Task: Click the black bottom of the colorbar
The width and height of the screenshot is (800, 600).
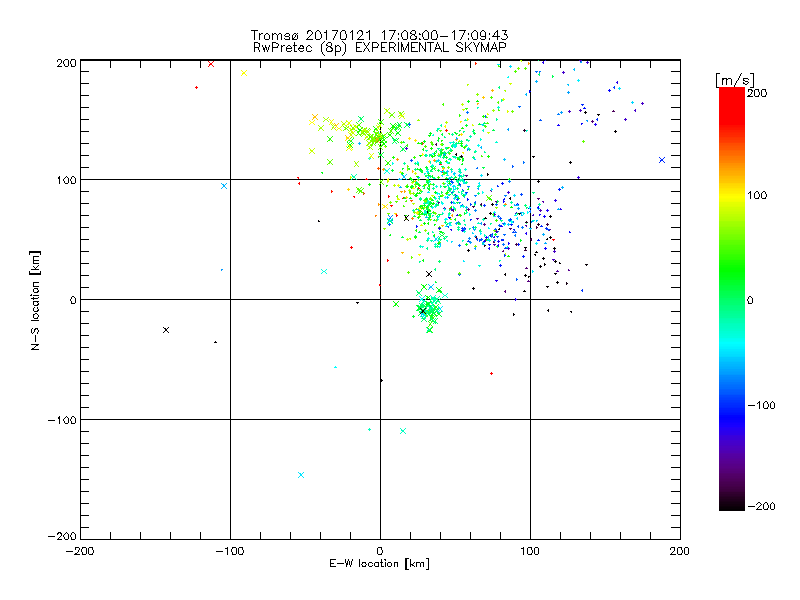Action: tap(732, 503)
